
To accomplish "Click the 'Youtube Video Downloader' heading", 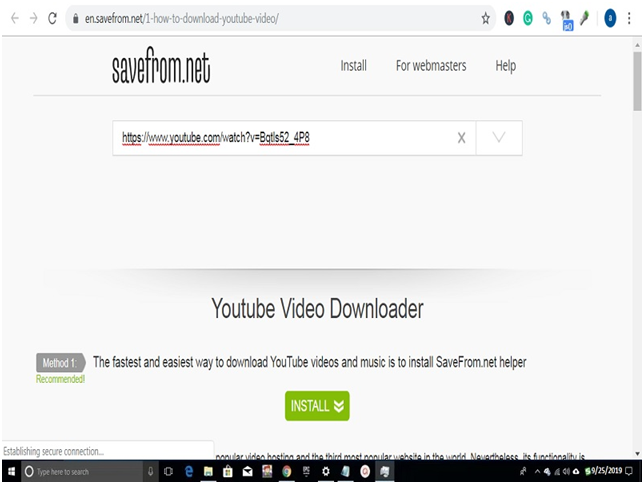I will coord(317,309).
